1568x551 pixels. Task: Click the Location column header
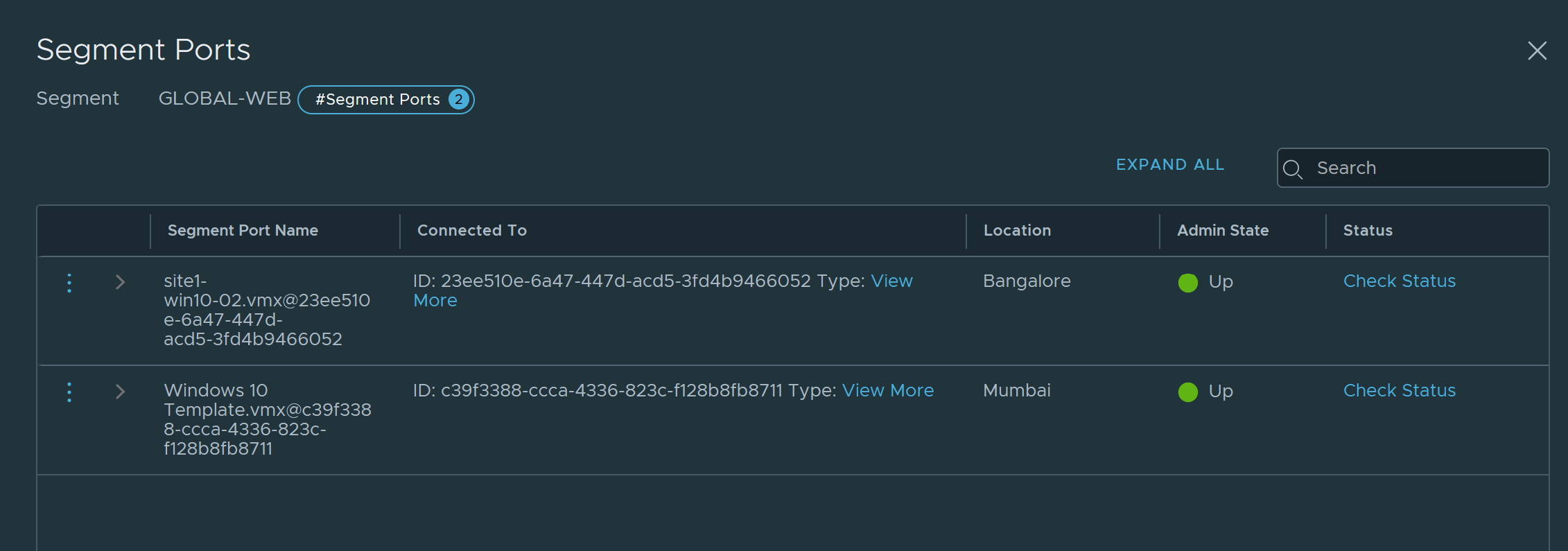[x=1016, y=231]
